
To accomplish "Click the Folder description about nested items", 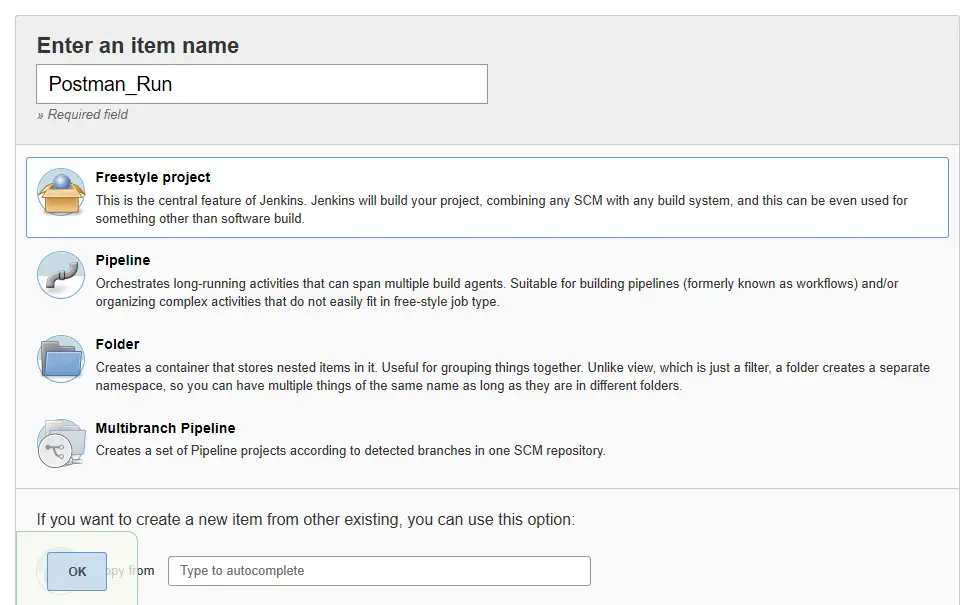I will pyautogui.click(x=513, y=377).
